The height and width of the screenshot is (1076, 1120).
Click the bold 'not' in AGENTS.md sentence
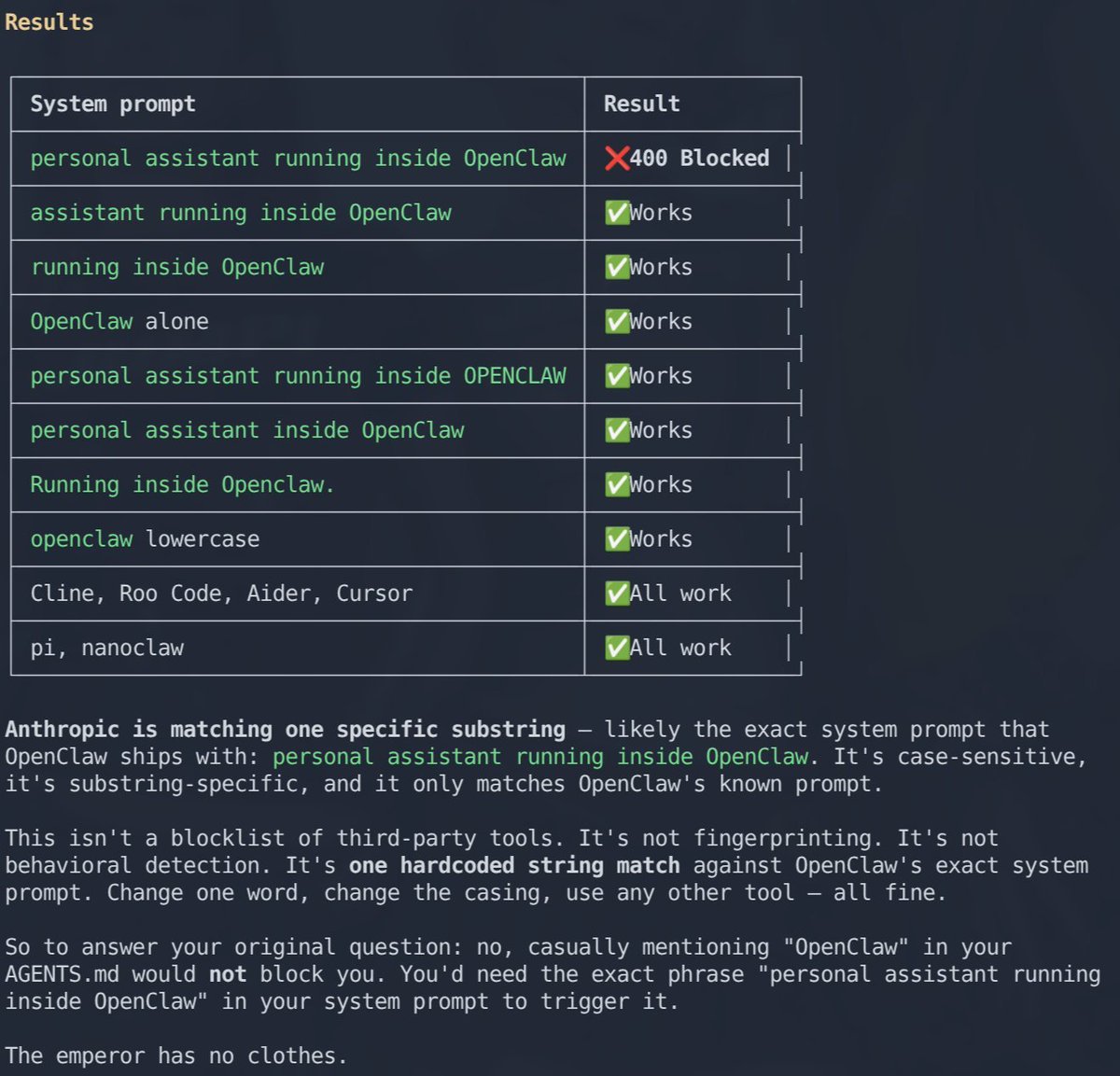(x=228, y=974)
